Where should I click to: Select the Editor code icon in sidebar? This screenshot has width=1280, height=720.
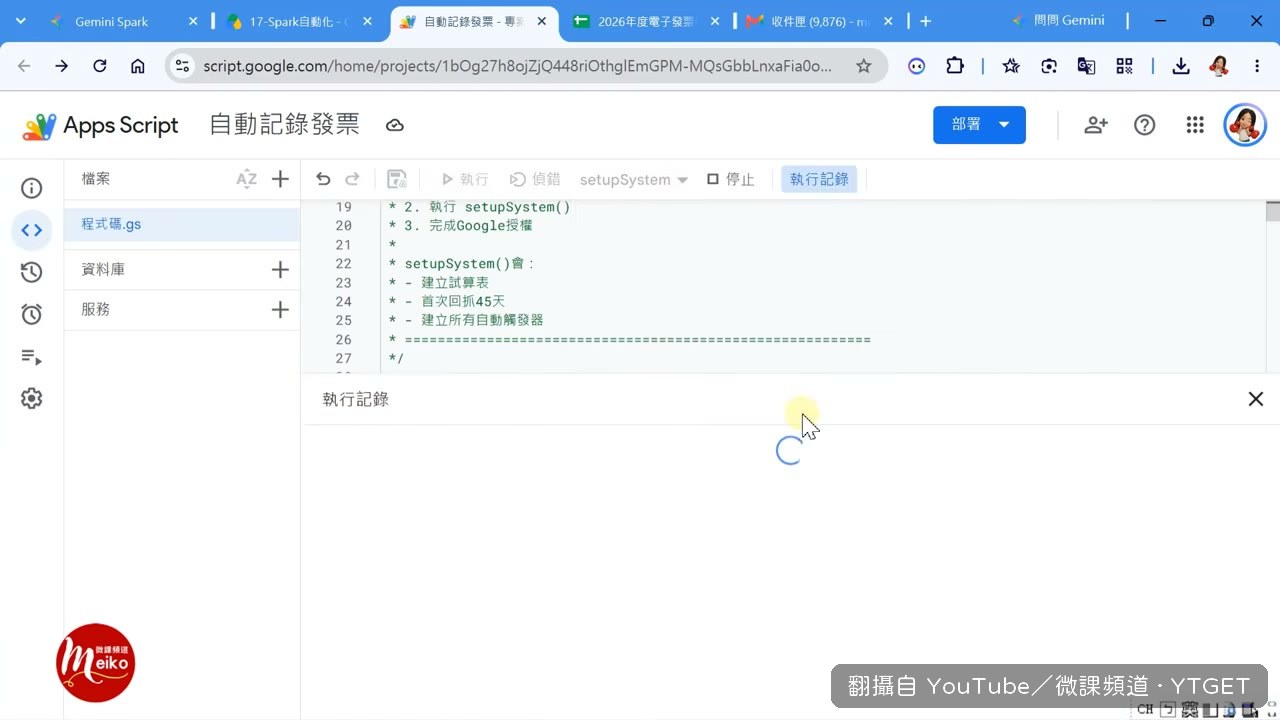(32, 230)
